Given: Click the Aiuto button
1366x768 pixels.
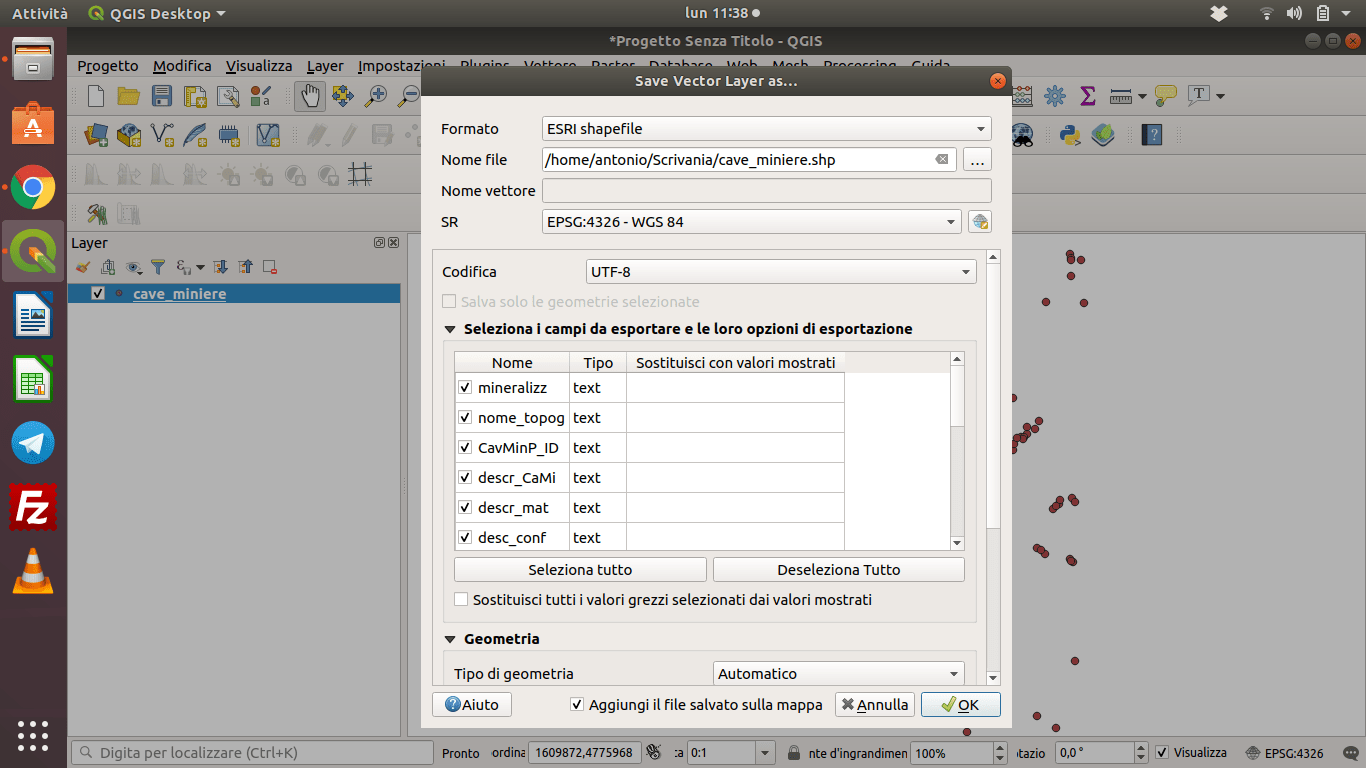Looking at the screenshot, I should [x=472, y=705].
